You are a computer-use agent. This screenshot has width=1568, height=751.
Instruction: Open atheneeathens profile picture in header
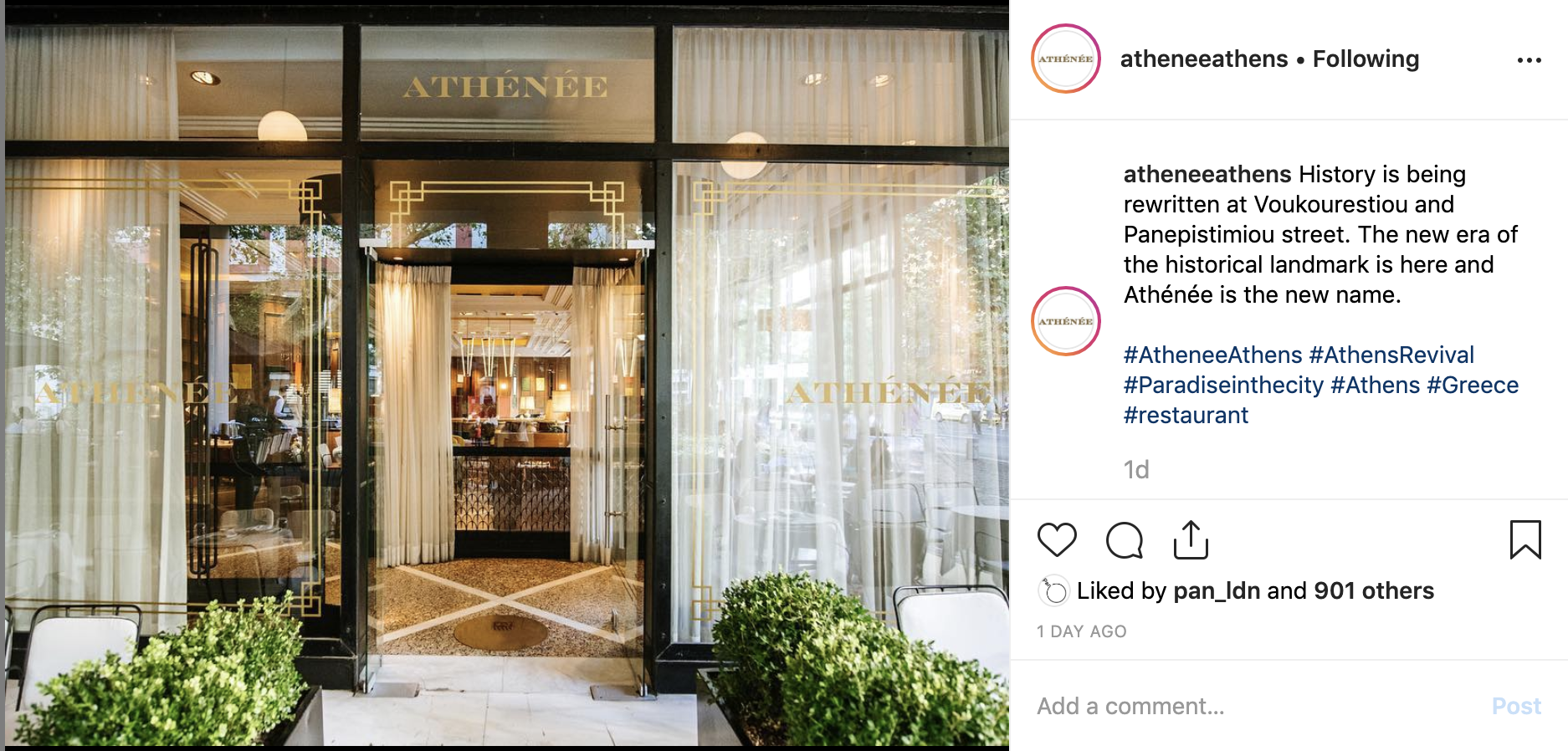(1066, 59)
